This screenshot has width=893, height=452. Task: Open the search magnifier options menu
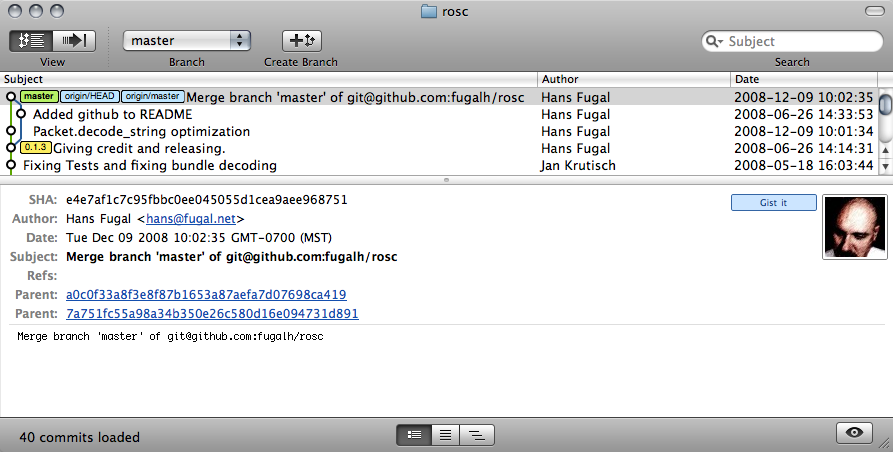(x=714, y=41)
